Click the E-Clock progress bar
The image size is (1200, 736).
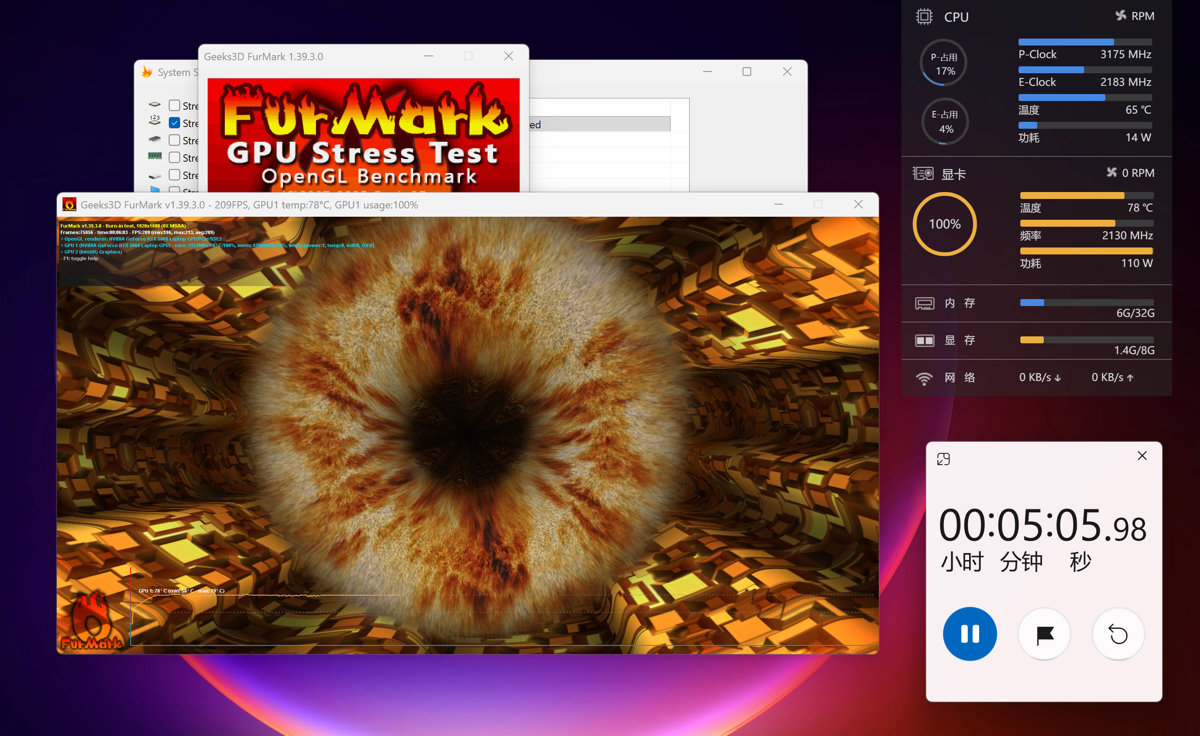pos(1085,70)
